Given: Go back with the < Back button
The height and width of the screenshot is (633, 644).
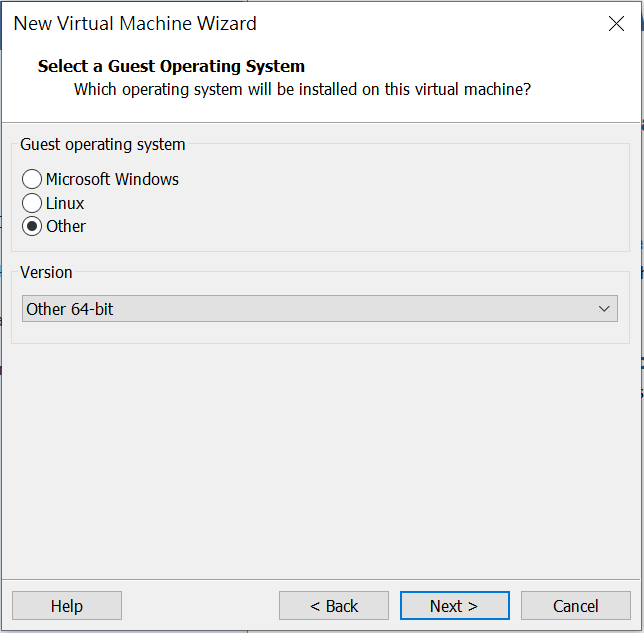Looking at the screenshot, I should (334, 605).
